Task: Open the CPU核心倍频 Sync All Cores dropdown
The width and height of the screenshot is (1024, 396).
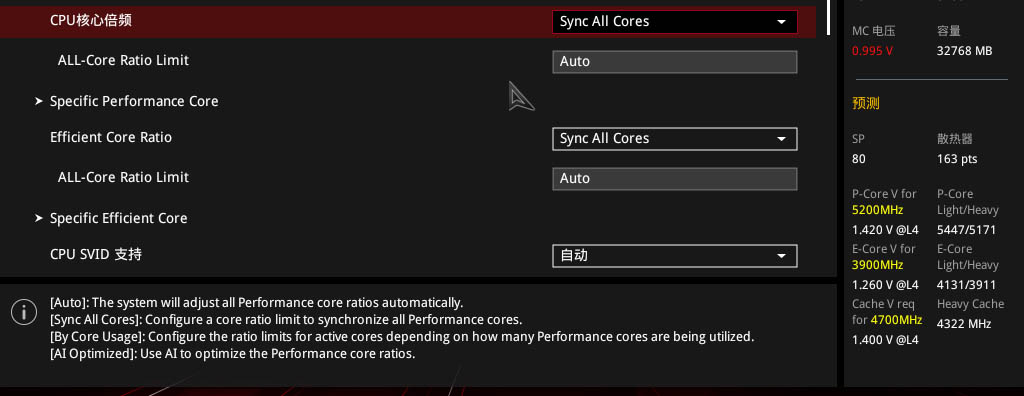Action: point(675,22)
